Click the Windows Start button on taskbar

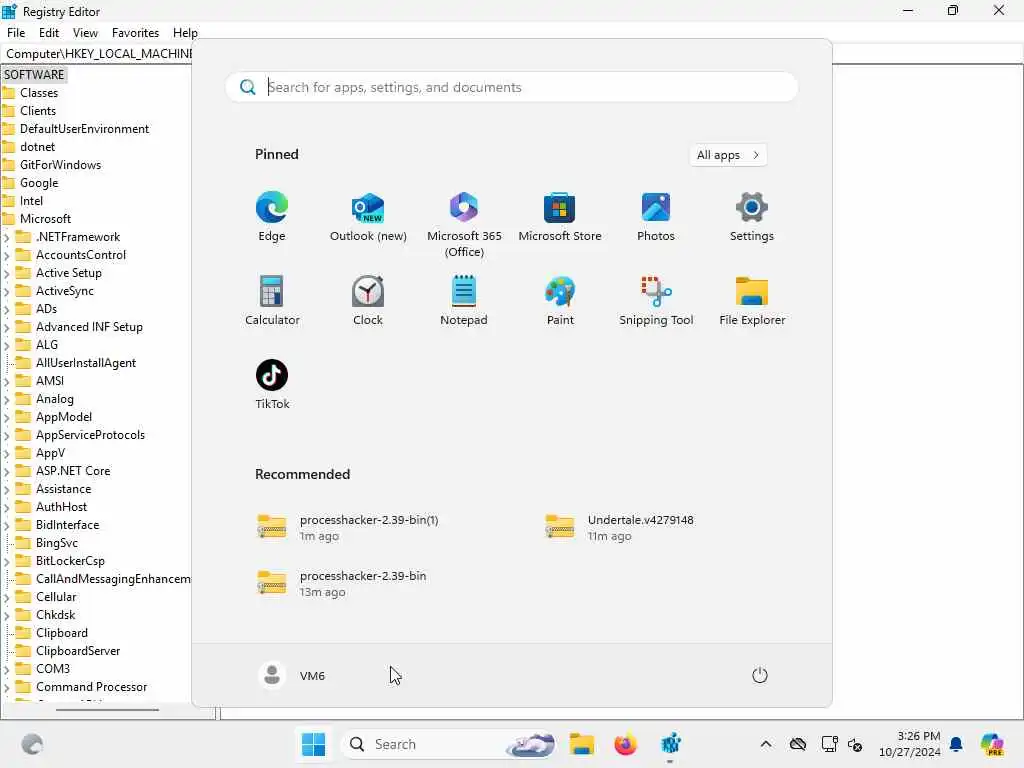pos(313,744)
